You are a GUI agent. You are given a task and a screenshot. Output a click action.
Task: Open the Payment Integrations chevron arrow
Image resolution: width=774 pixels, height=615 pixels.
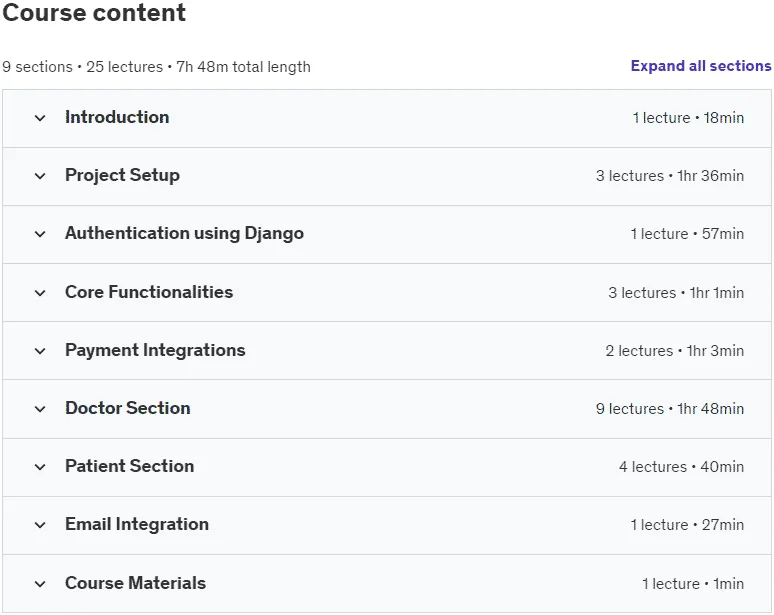click(40, 351)
